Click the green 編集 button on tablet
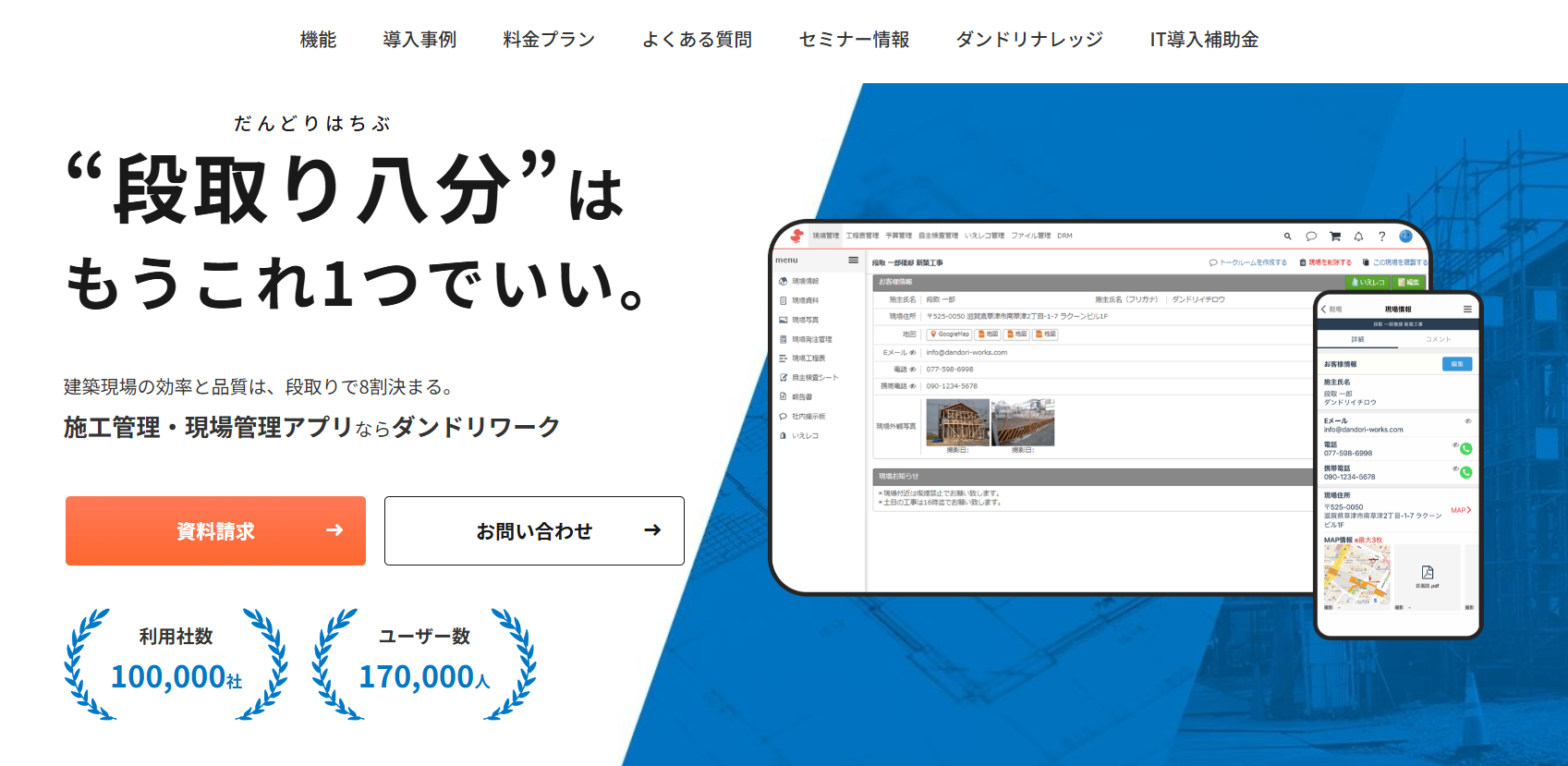1568x766 pixels. (1409, 282)
